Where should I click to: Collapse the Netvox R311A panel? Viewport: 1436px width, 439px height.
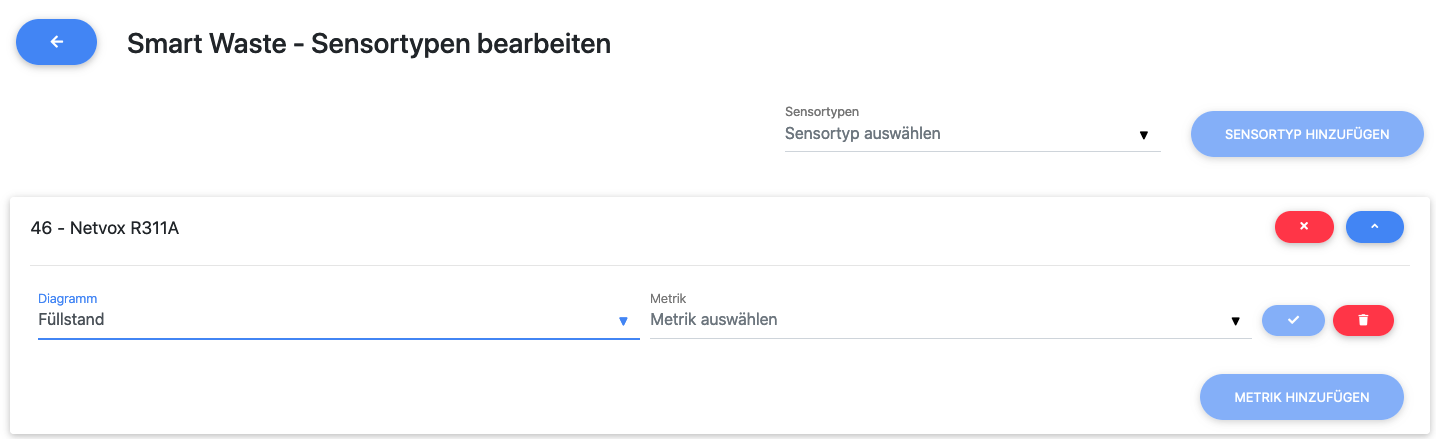click(1374, 227)
